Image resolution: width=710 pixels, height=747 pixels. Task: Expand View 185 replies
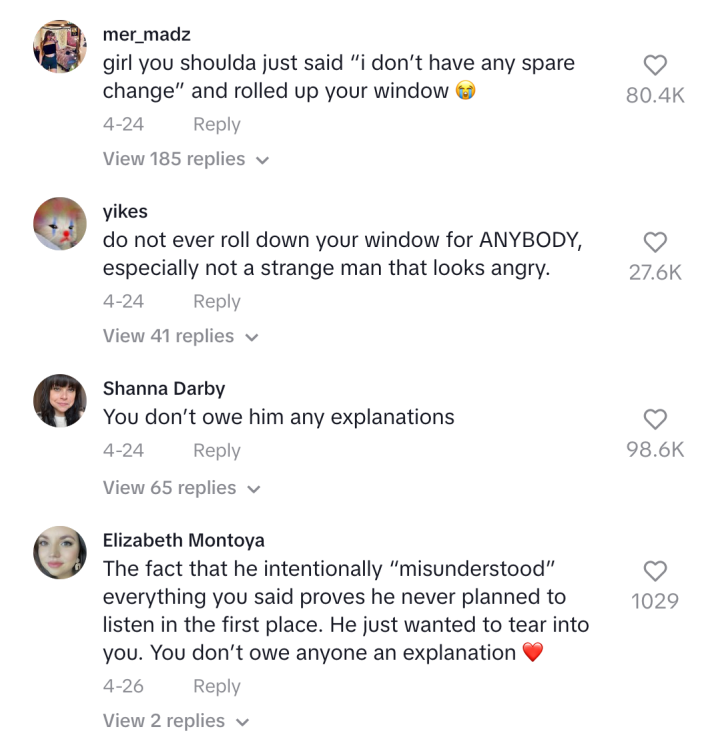click(186, 159)
